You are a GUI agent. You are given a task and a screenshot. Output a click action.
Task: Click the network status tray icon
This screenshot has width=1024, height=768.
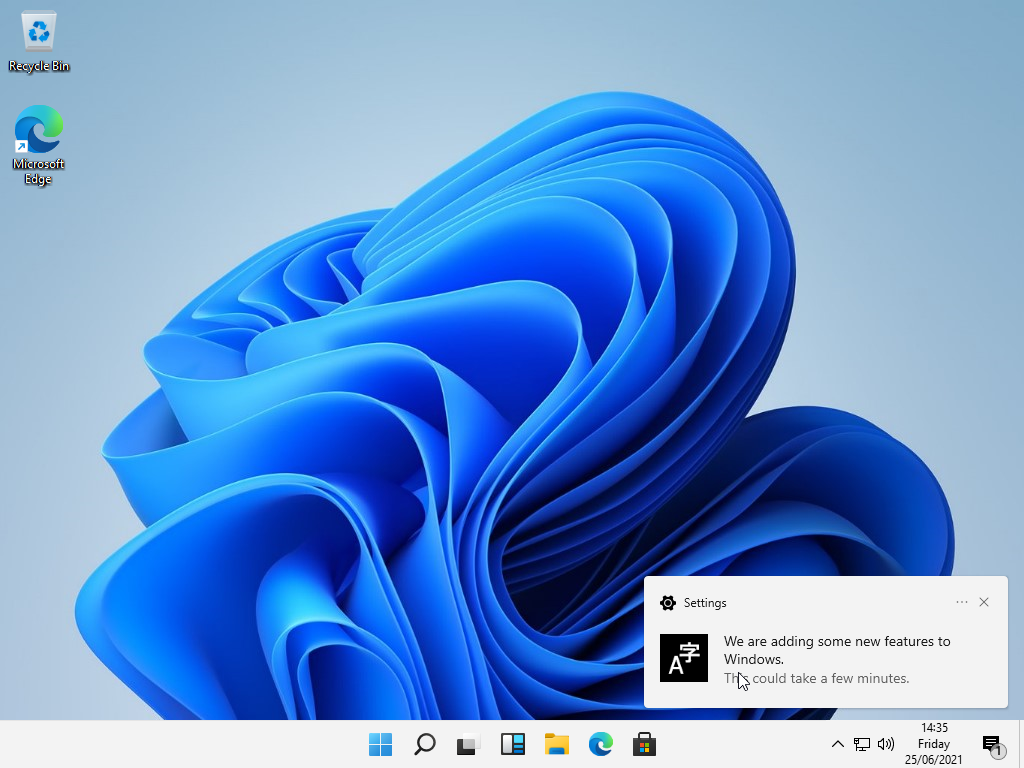click(x=862, y=744)
